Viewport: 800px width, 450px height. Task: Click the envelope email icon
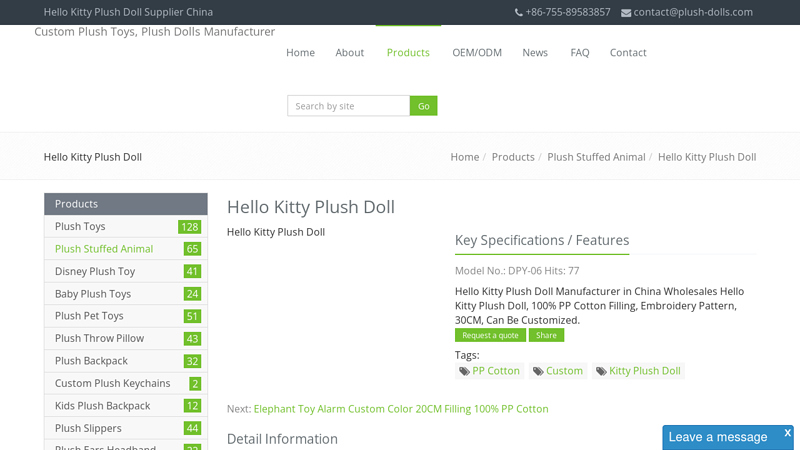[626, 13]
